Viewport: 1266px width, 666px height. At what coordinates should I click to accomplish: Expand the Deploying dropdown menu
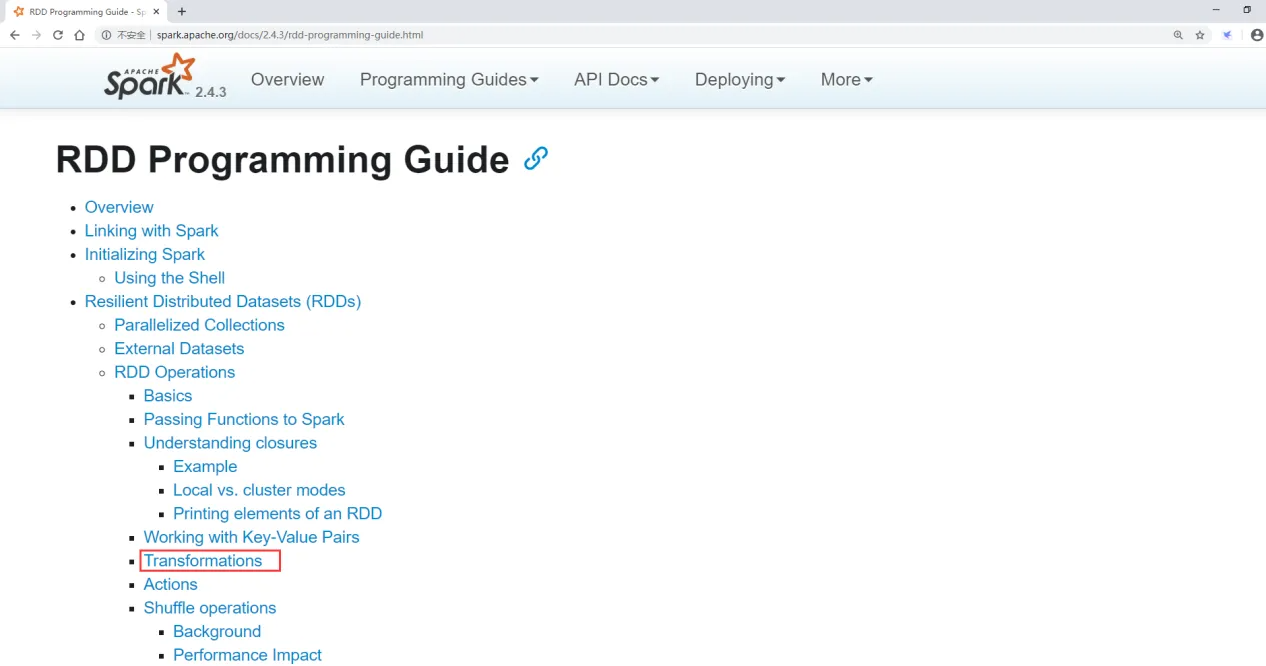click(x=740, y=80)
